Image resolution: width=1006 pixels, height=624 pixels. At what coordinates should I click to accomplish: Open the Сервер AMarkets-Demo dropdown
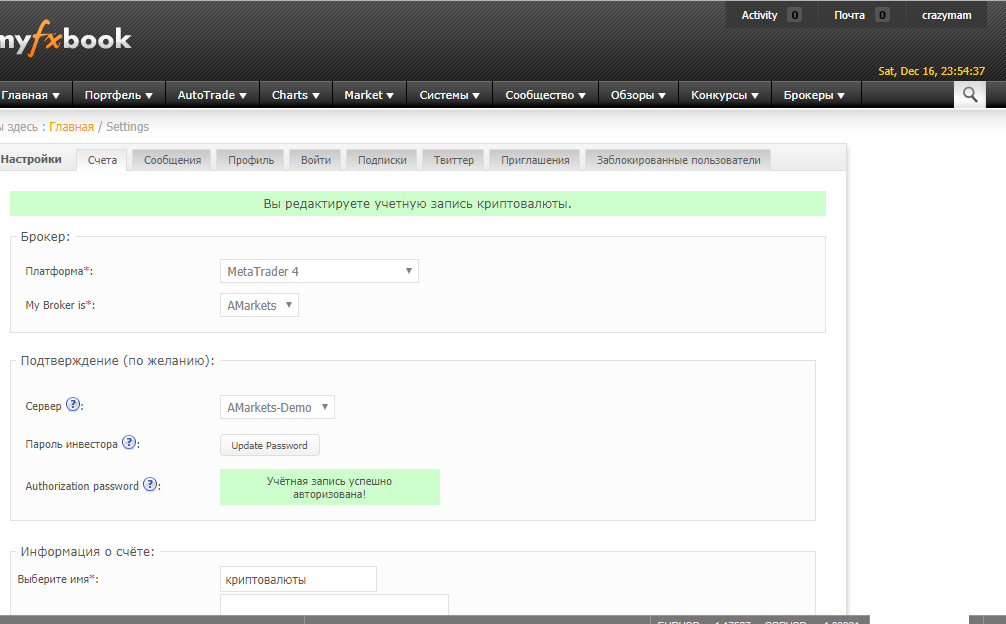[x=277, y=407]
